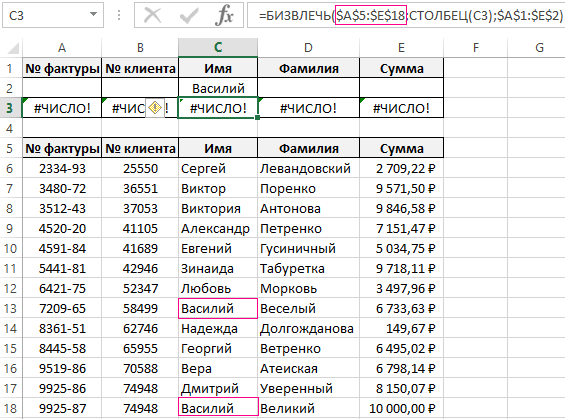Expand the Name Box dropdown arrow

pyautogui.click(x=93, y=14)
